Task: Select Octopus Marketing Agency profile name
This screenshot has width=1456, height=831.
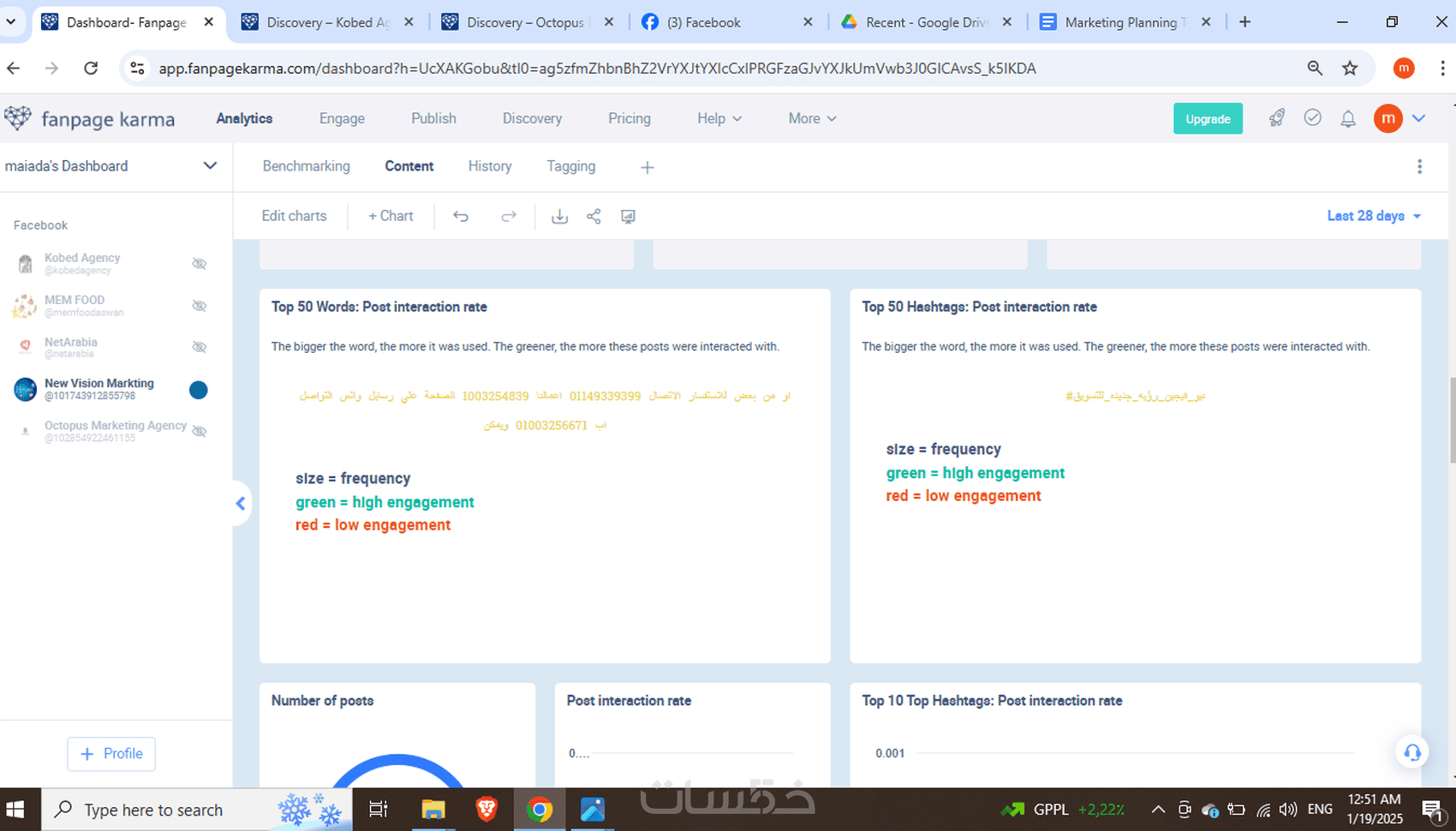Action: (116, 426)
